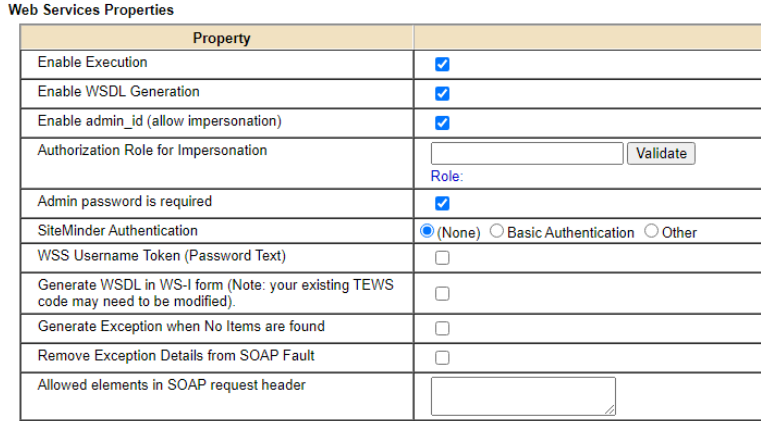
Task: Enable the WSS Username Token checkbox
Action: pyautogui.click(x=442, y=258)
